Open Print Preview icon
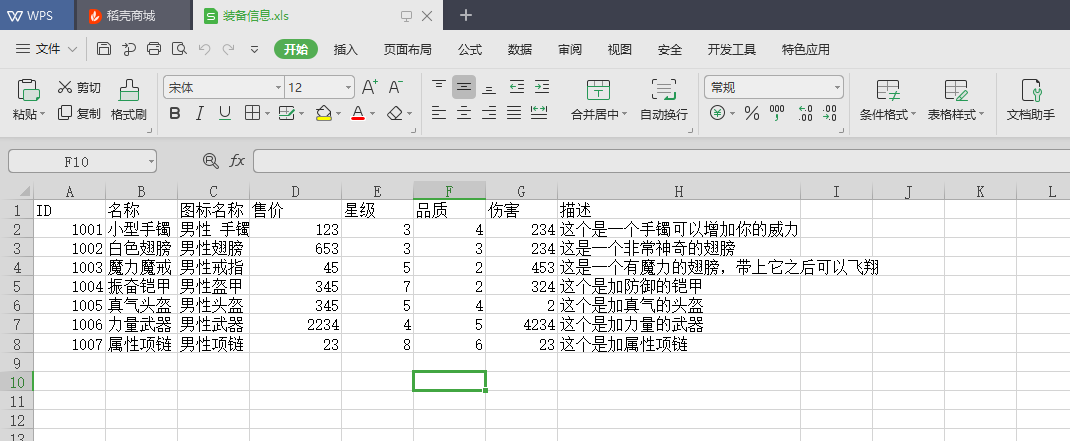 point(179,48)
